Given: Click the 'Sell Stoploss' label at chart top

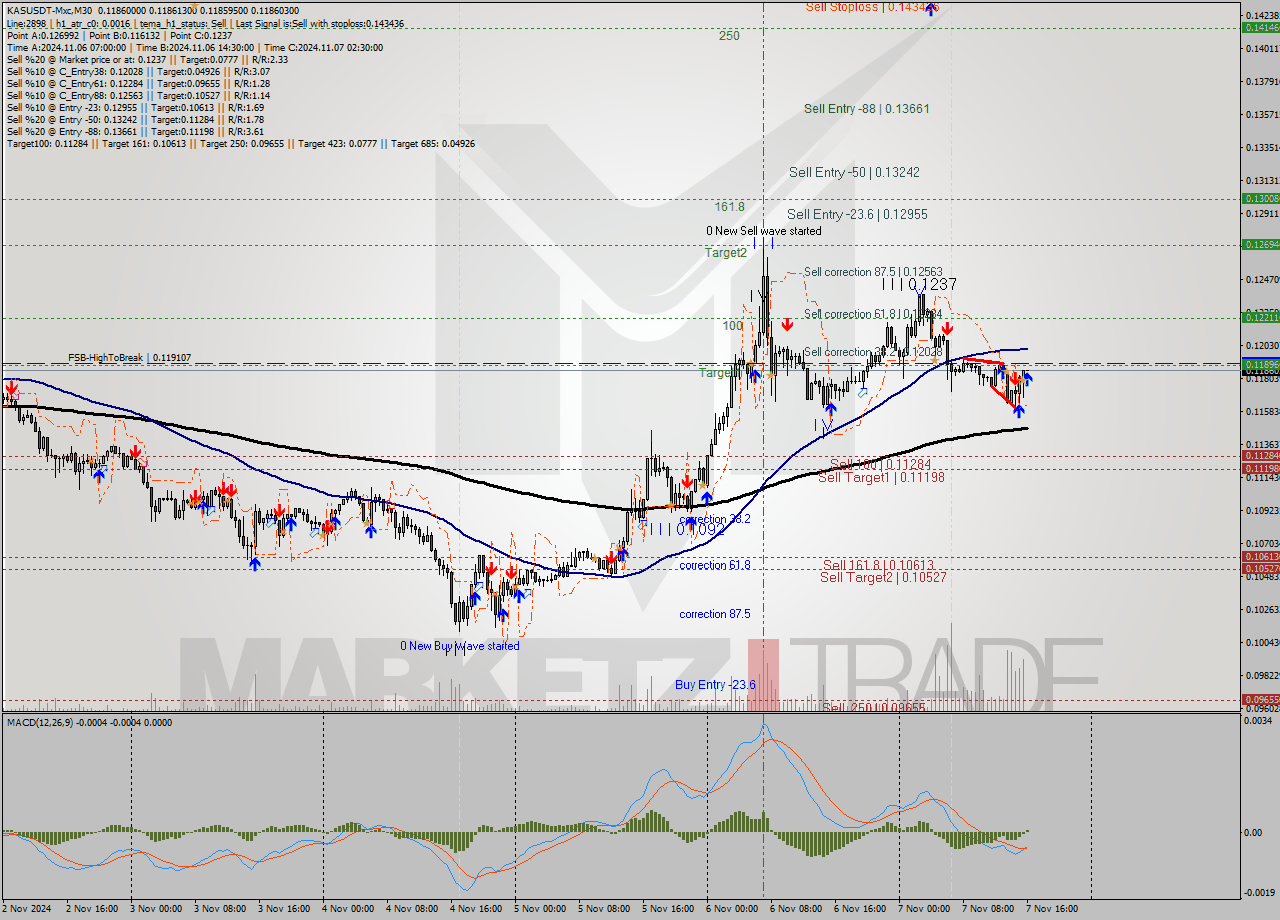Looking at the screenshot, I should tap(872, 7).
